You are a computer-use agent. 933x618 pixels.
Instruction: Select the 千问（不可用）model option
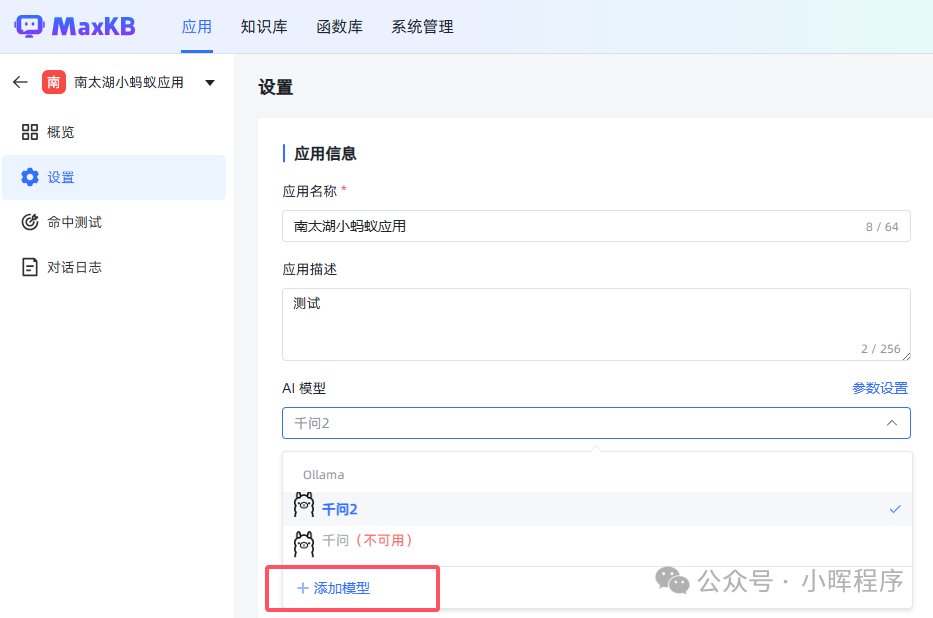(x=597, y=541)
